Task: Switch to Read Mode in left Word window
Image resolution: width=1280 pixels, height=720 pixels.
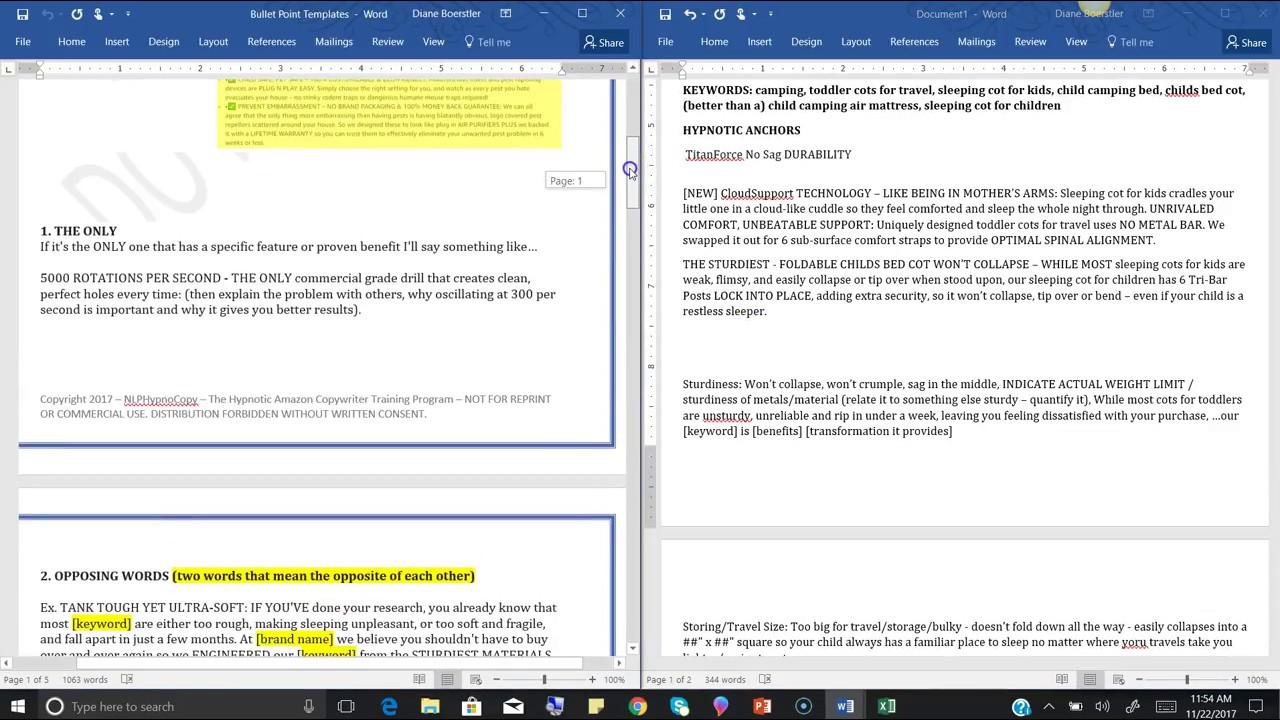Action: coord(419,680)
